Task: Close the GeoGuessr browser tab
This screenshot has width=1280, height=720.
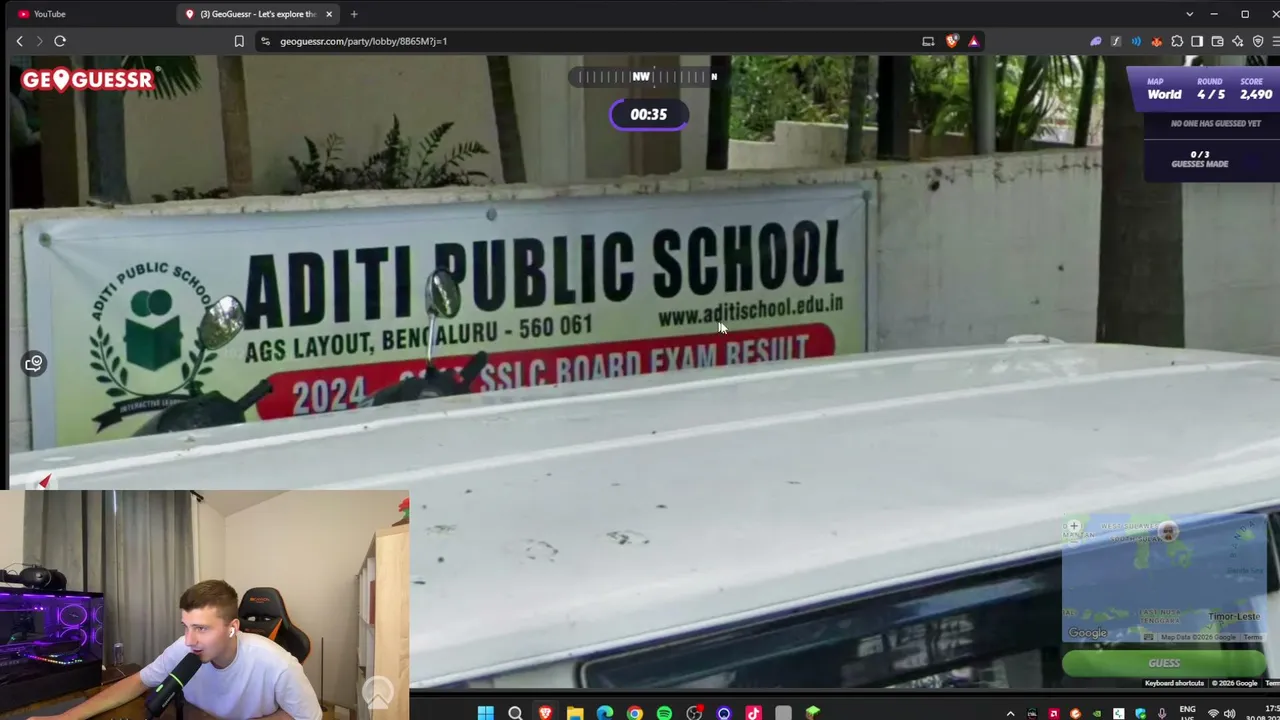Action: (x=329, y=14)
